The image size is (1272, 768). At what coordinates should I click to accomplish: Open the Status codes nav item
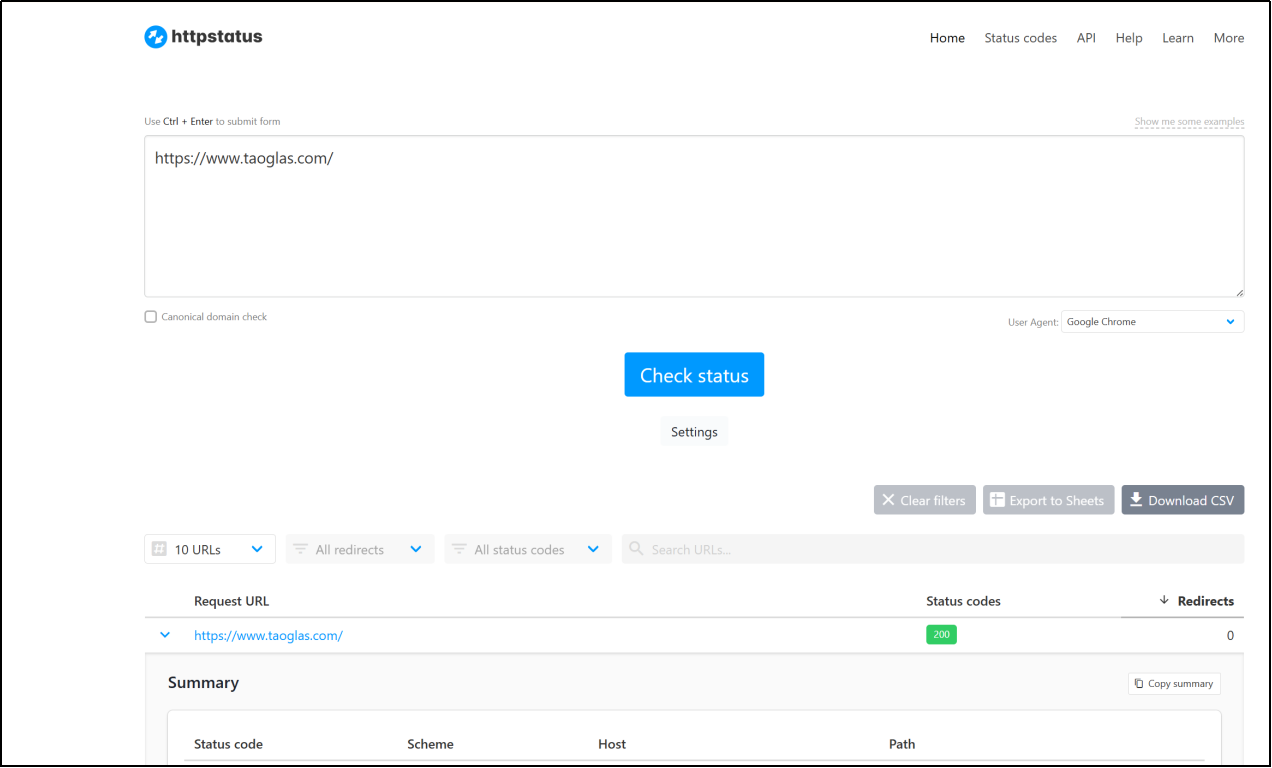pyautogui.click(x=1020, y=38)
